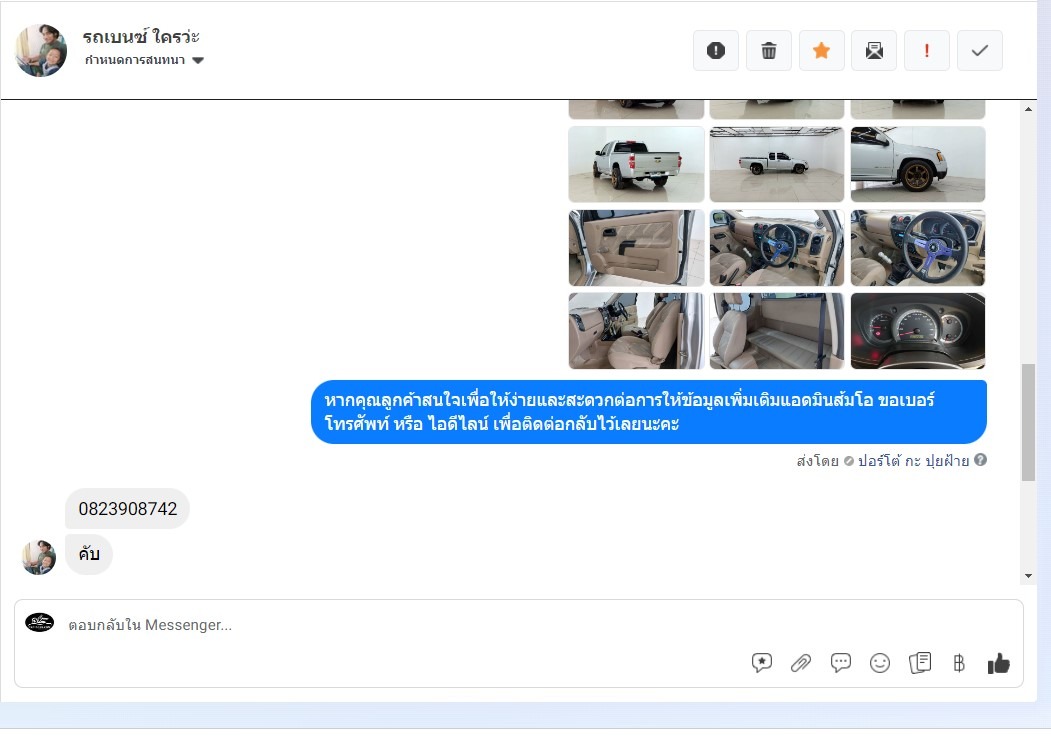Image resolution: width=1051 pixels, height=749 pixels.
Task: Click the phone number 0823908742 message
Action: click(x=127, y=508)
